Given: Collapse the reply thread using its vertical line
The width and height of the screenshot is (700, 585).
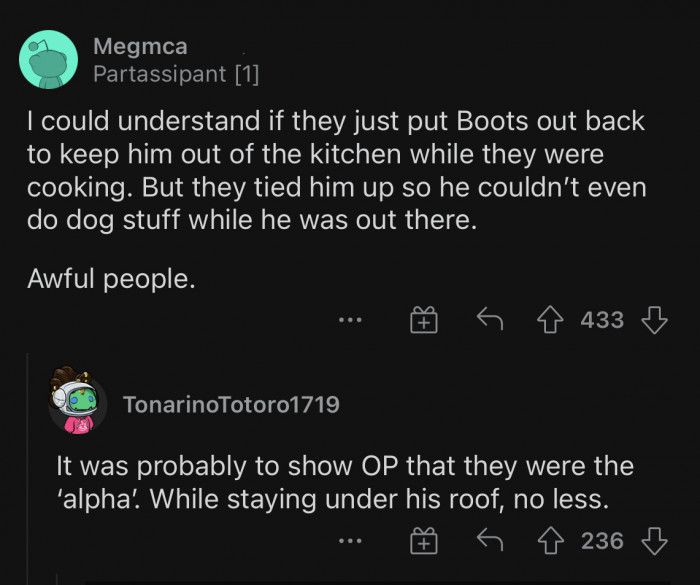Looking at the screenshot, I should click(29, 470).
